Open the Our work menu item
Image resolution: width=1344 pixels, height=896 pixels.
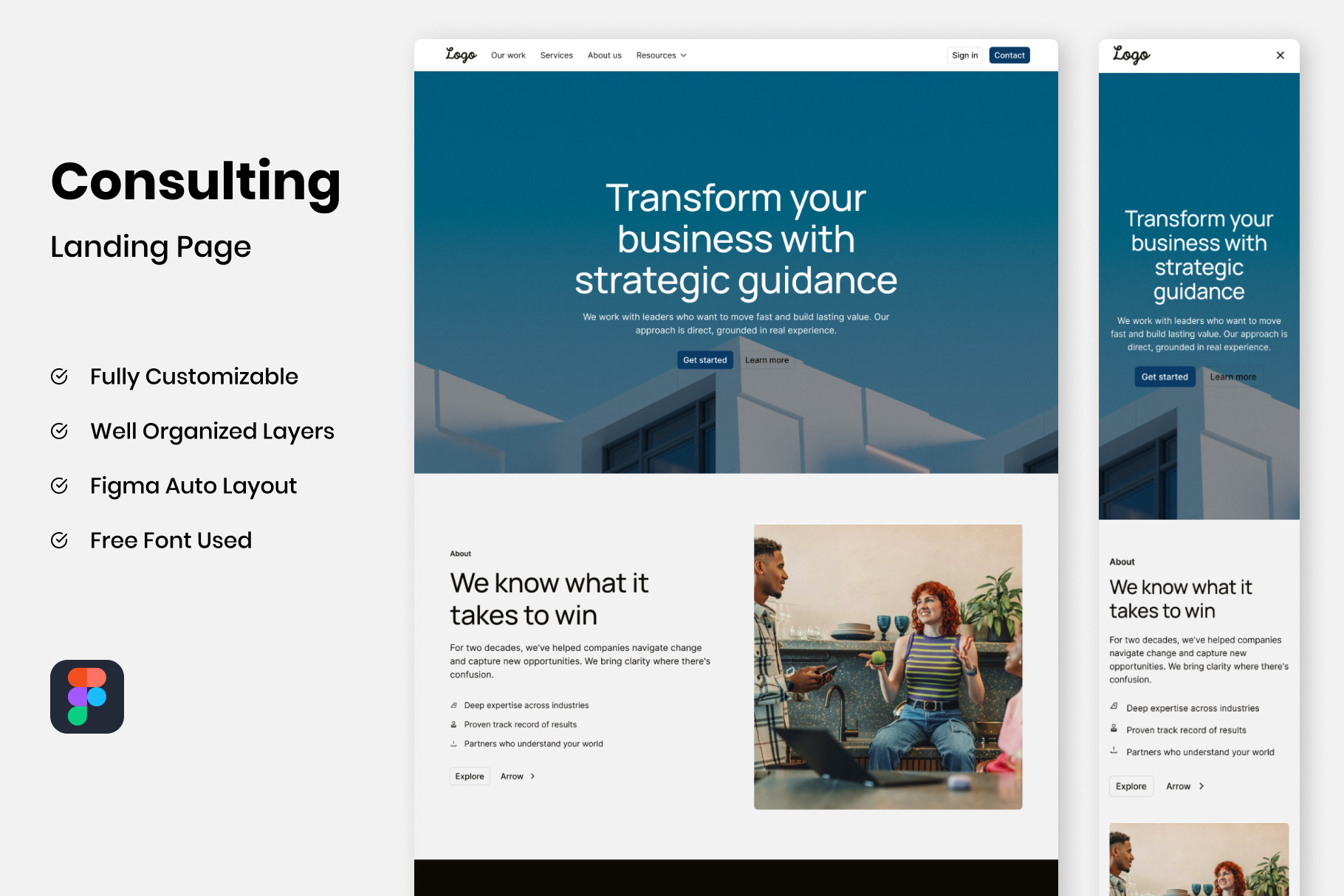pyautogui.click(x=508, y=55)
